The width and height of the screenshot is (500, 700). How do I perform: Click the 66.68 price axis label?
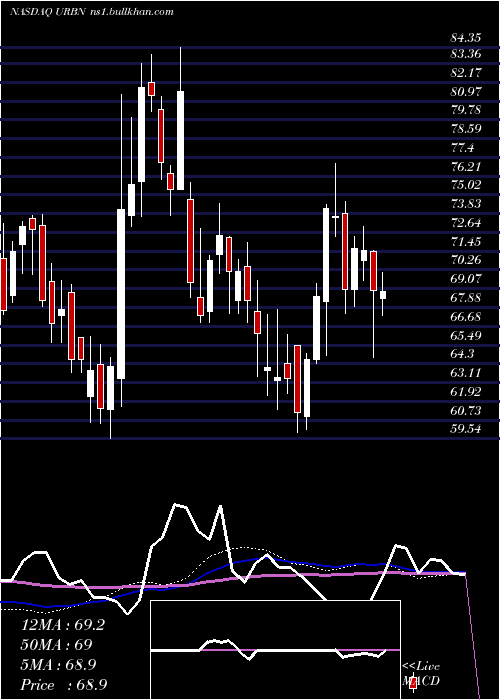(x=466, y=317)
